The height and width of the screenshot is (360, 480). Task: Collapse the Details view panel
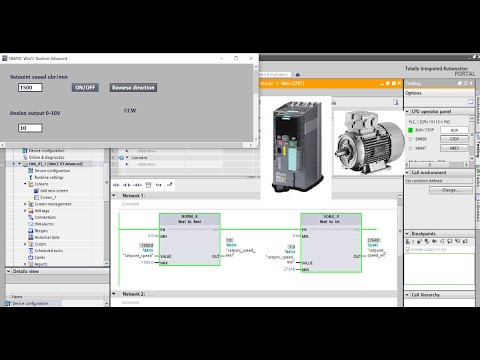coord(9,271)
